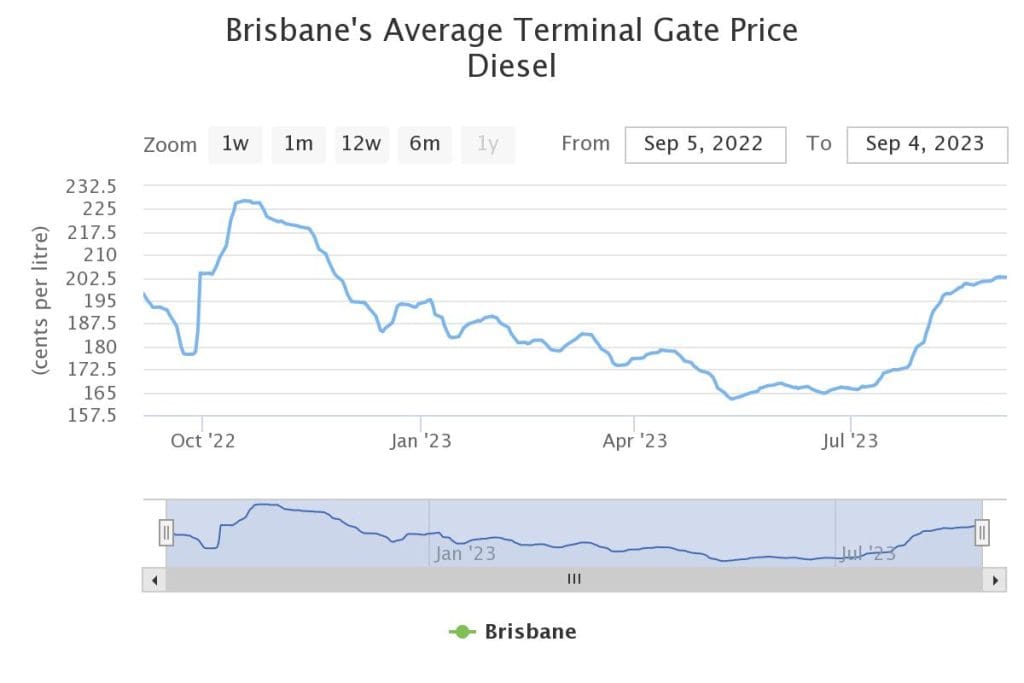The width and height of the screenshot is (1024, 683).
Task: Open the To date field showing Sep 4, 2023
Action: click(x=926, y=144)
